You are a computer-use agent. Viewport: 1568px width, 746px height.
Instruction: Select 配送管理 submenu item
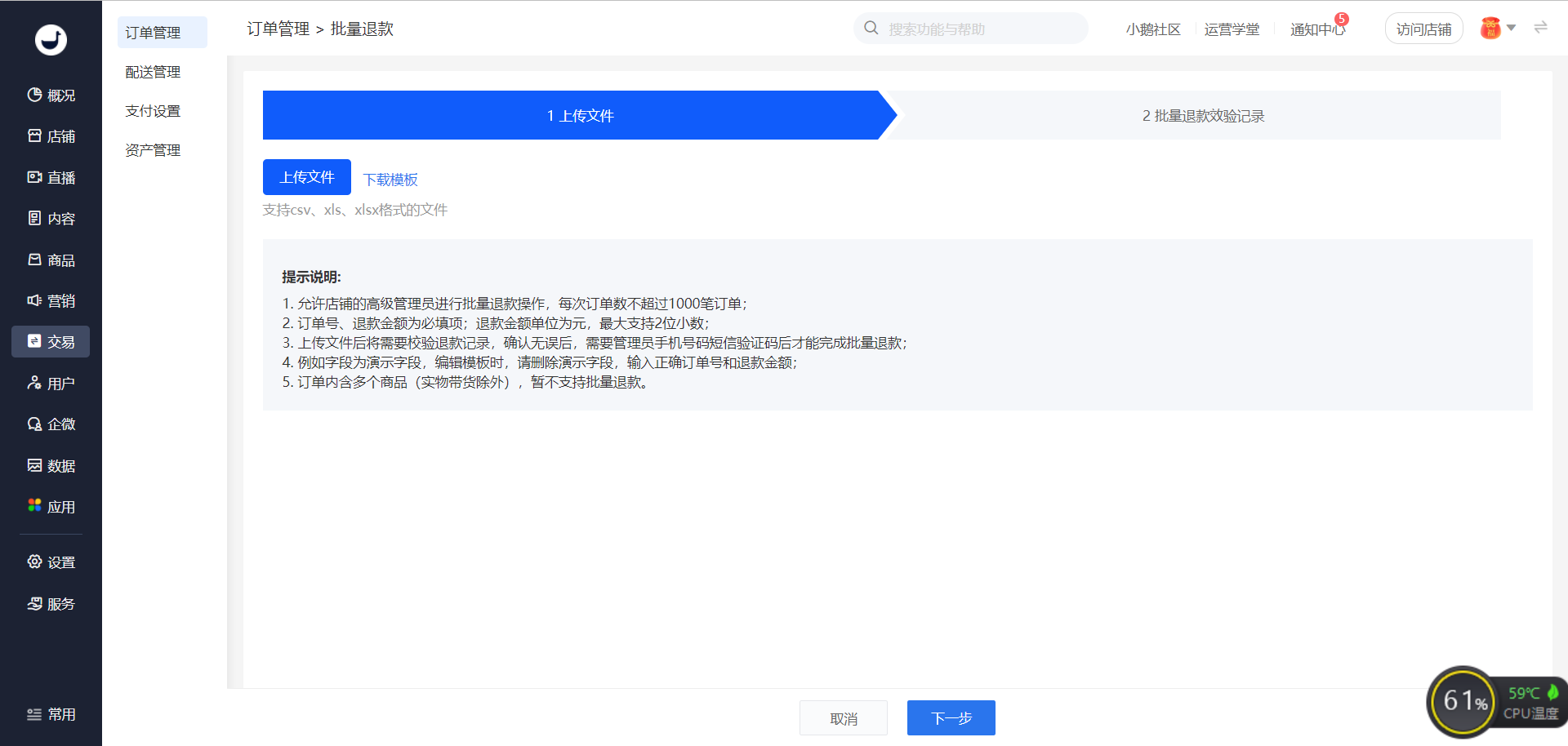[153, 72]
